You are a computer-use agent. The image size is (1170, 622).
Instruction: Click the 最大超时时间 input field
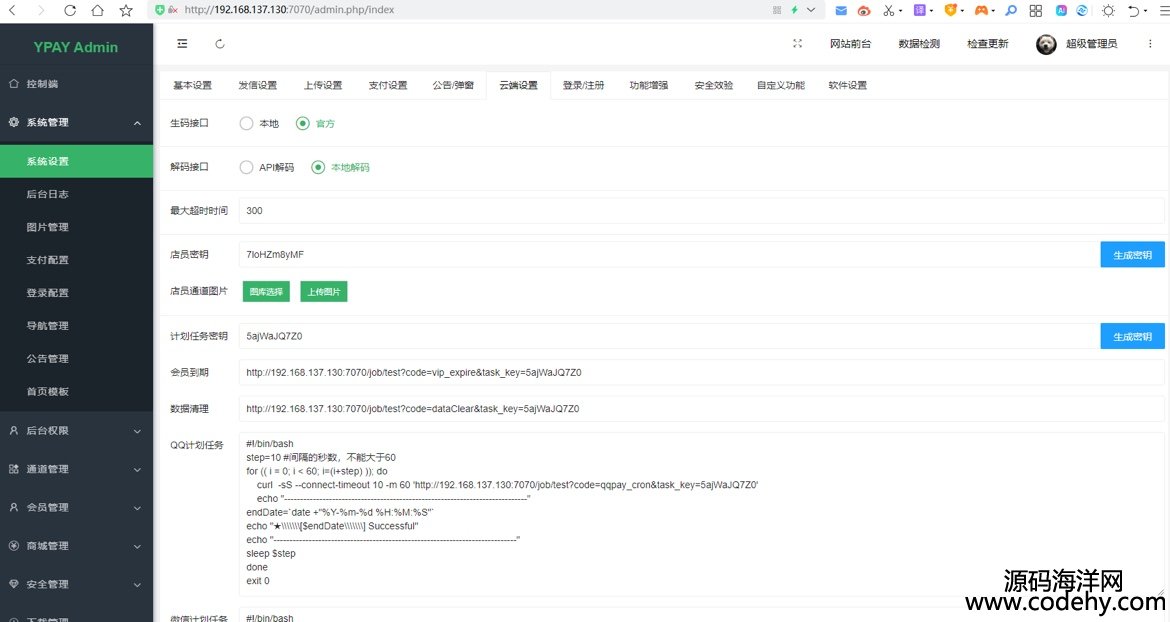click(x=700, y=211)
